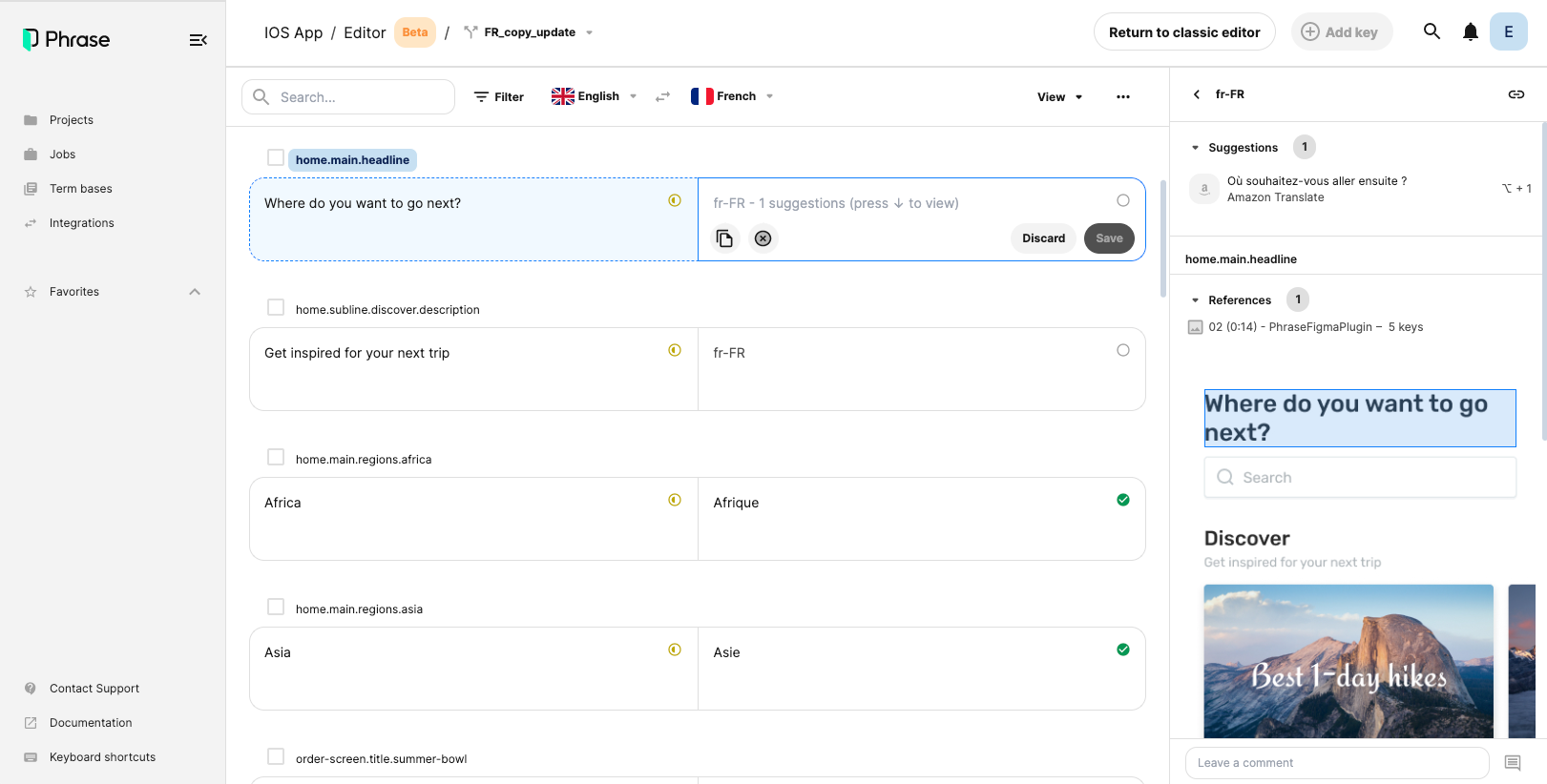Viewport: 1547px width, 784px height.
Task: Click the Leave a comment field
Action: [x=1336, y=763]
